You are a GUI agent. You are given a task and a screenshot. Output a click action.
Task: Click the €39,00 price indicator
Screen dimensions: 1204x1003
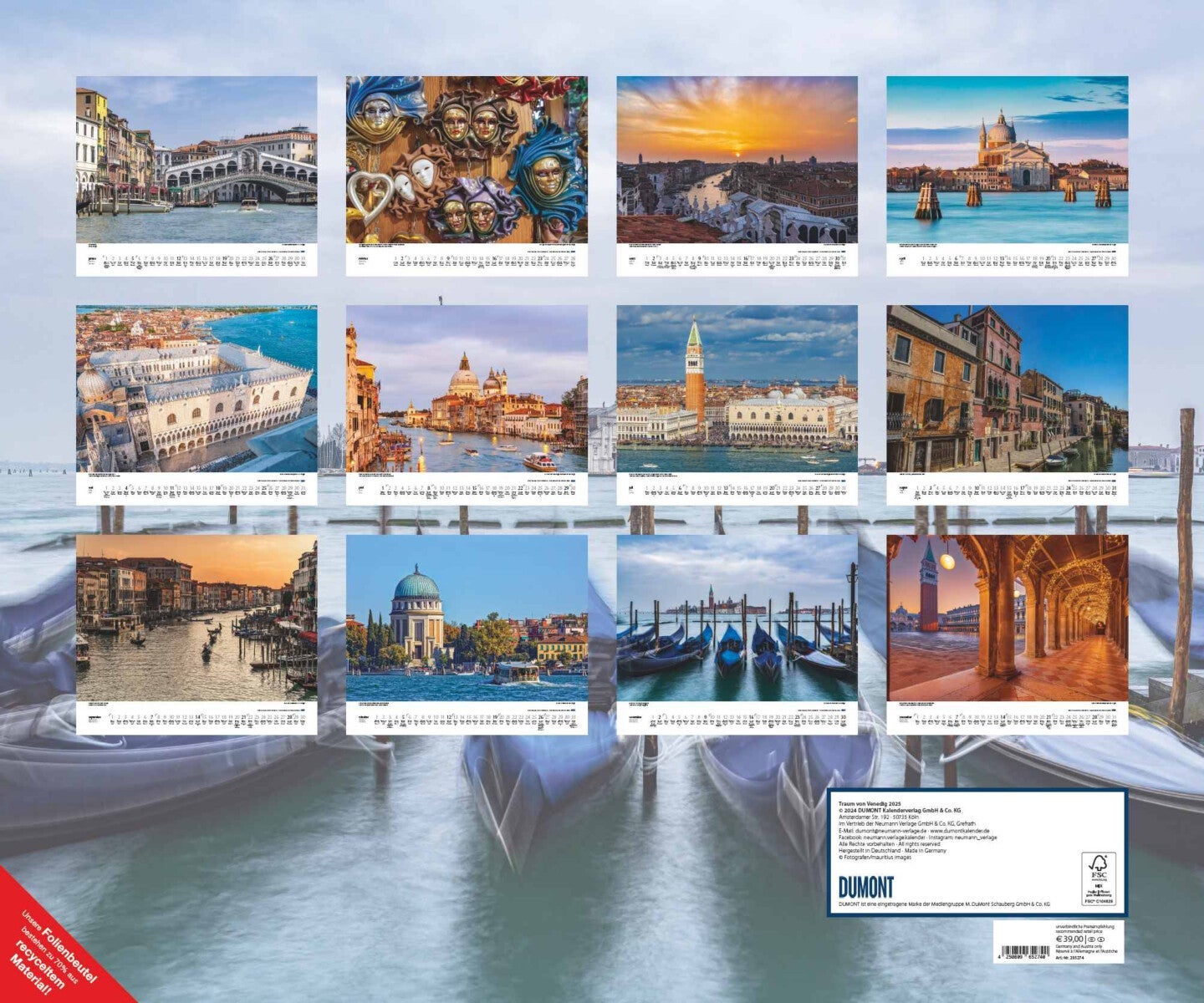[1070, 939]
